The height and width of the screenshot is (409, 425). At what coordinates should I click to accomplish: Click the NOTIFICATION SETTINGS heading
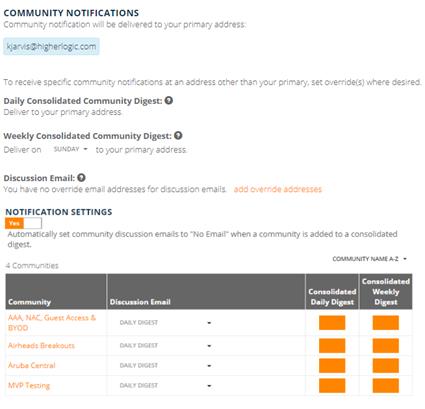(59, 212)
